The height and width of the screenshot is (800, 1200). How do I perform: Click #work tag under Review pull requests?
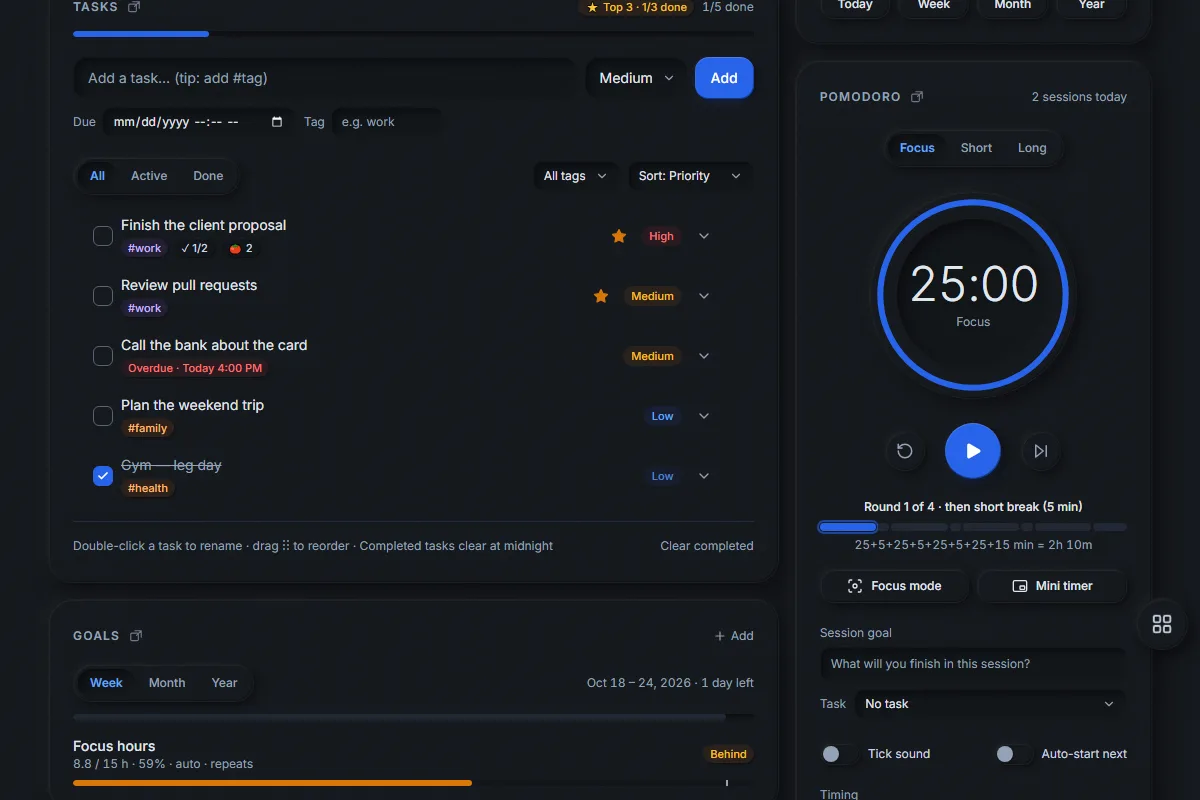pyautogui.click(x=145, y=308)
